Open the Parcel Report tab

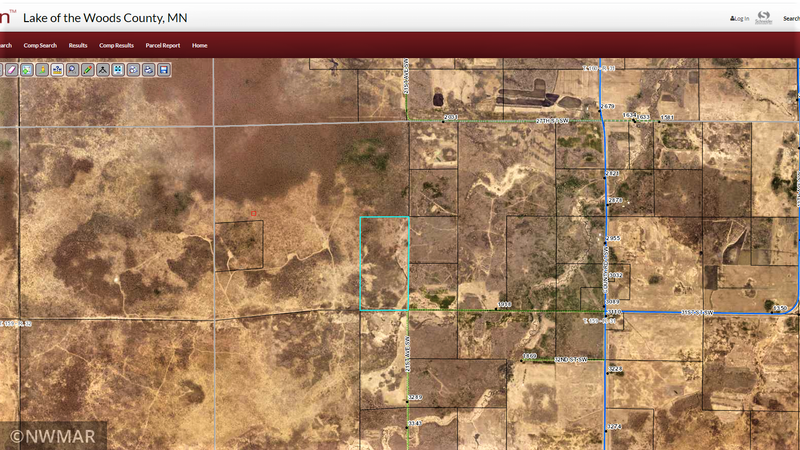(x=163, y=45)
